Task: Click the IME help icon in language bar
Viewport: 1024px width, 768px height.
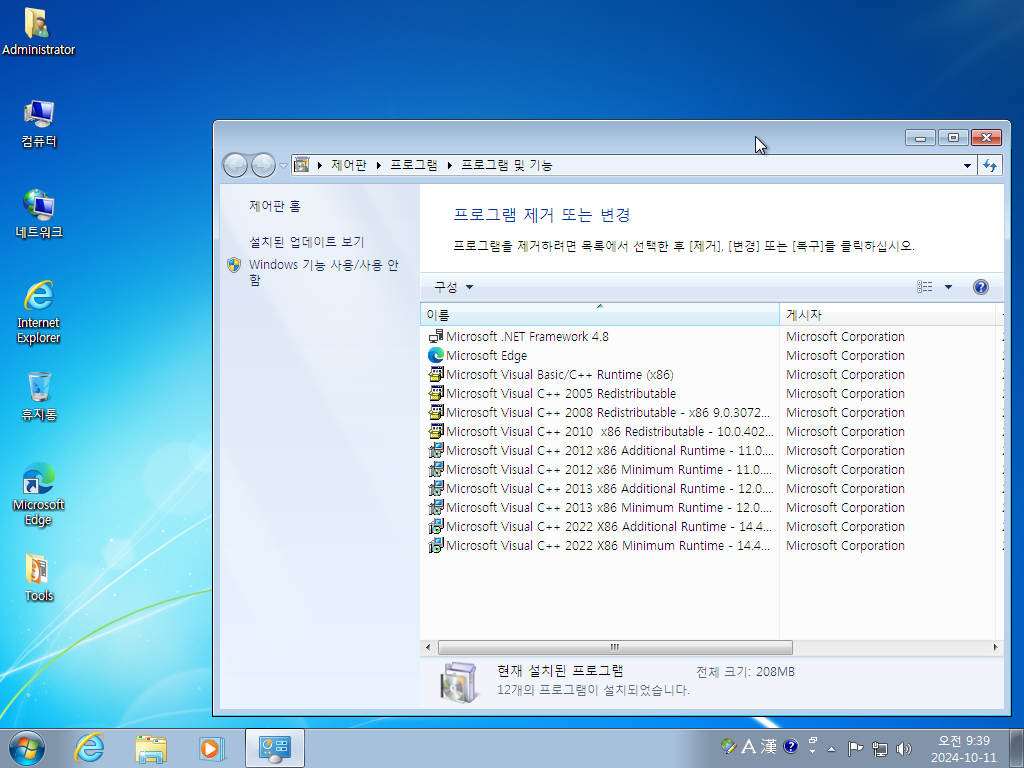Action: [x=790, y=746]
